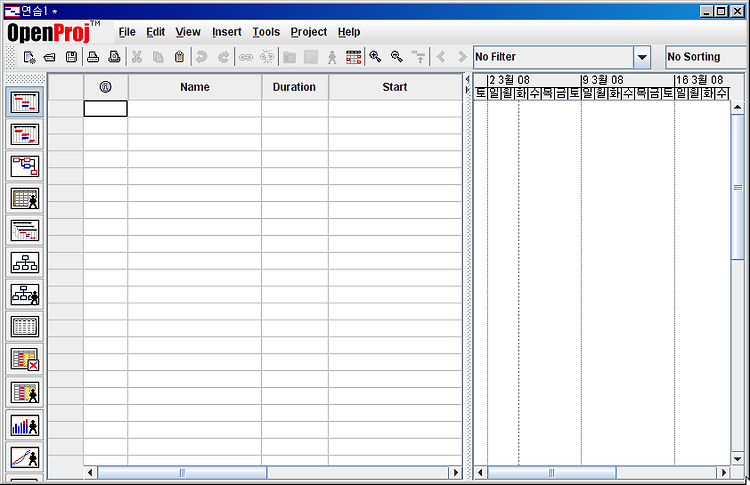Open Report view in sidebar

coord(25,326)
